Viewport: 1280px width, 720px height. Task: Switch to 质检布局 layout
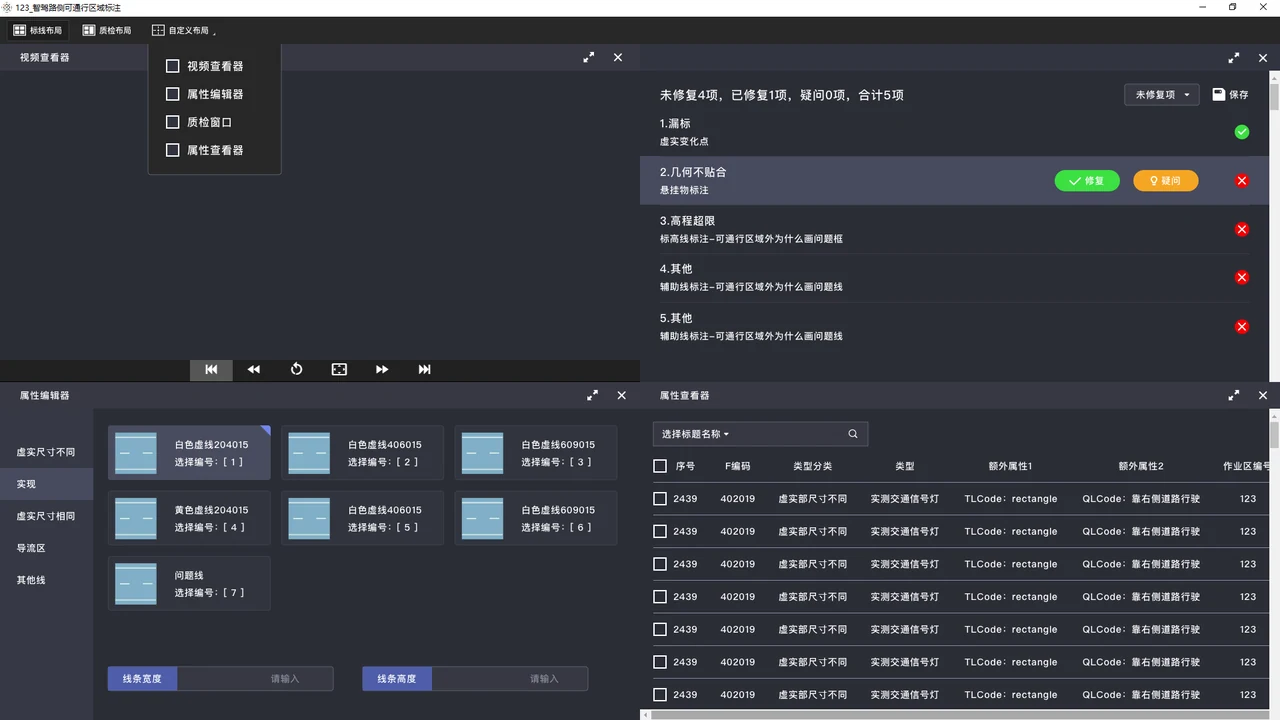click(x=107, y=31)
